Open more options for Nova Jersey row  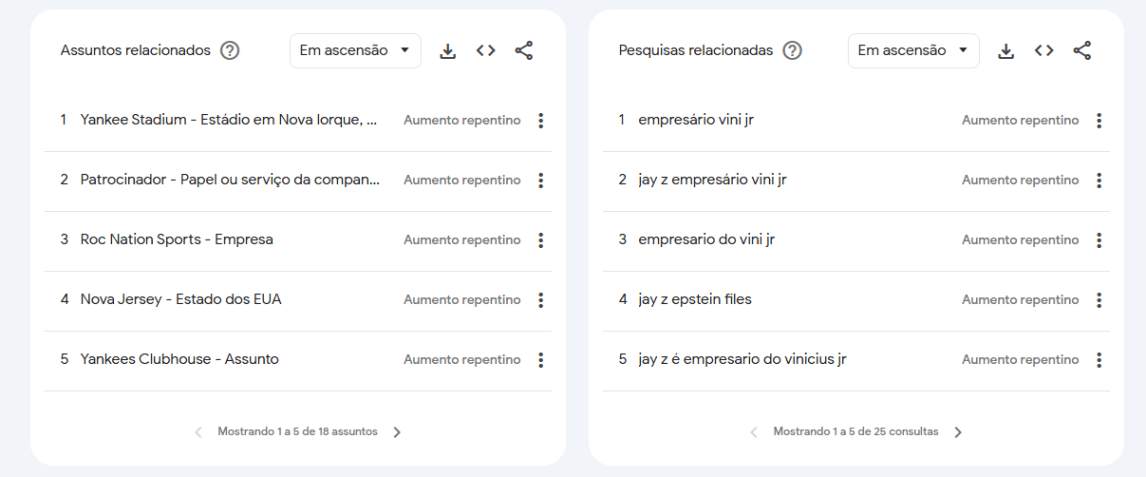click(x=541, y=300)
